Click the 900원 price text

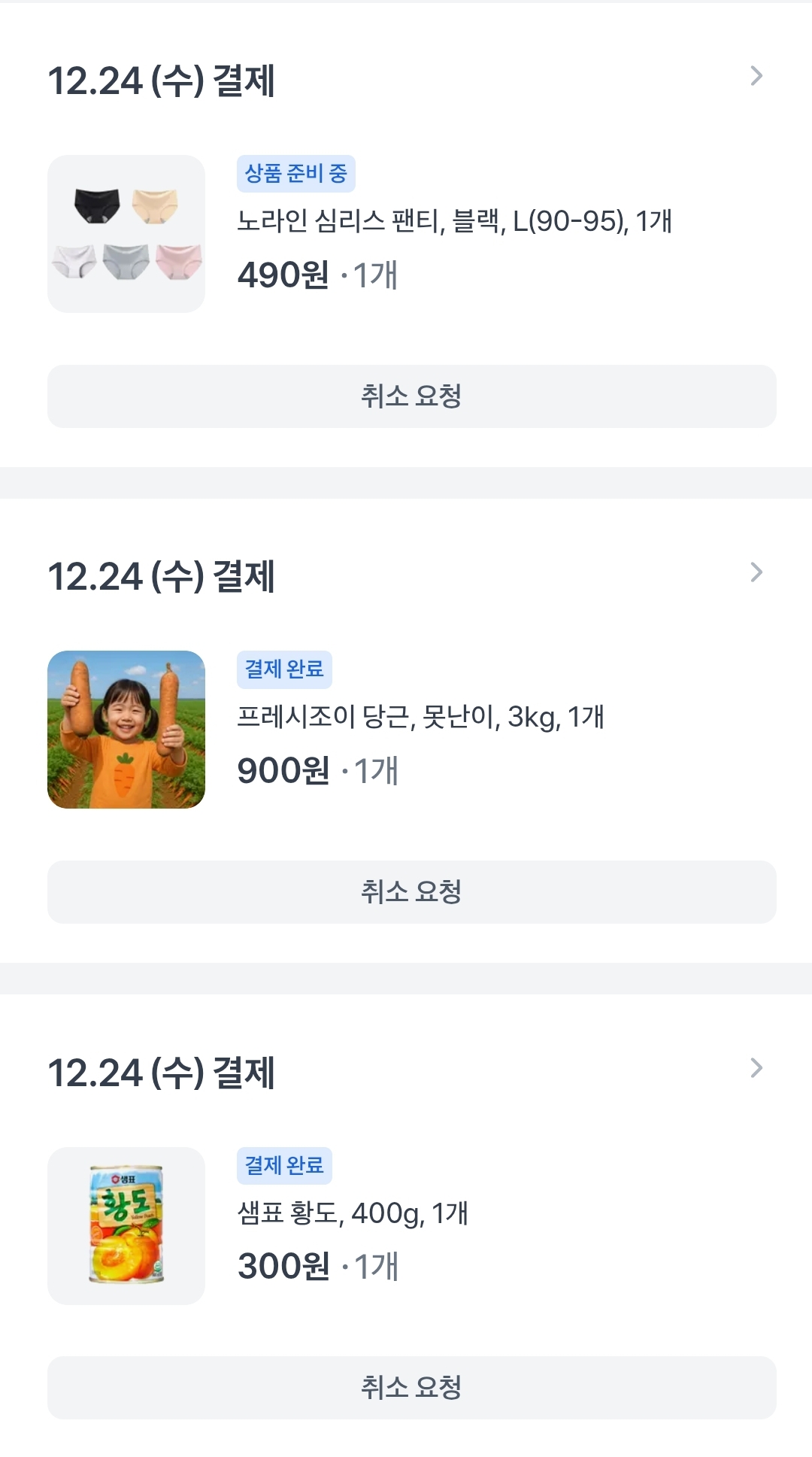coord(283,771)
